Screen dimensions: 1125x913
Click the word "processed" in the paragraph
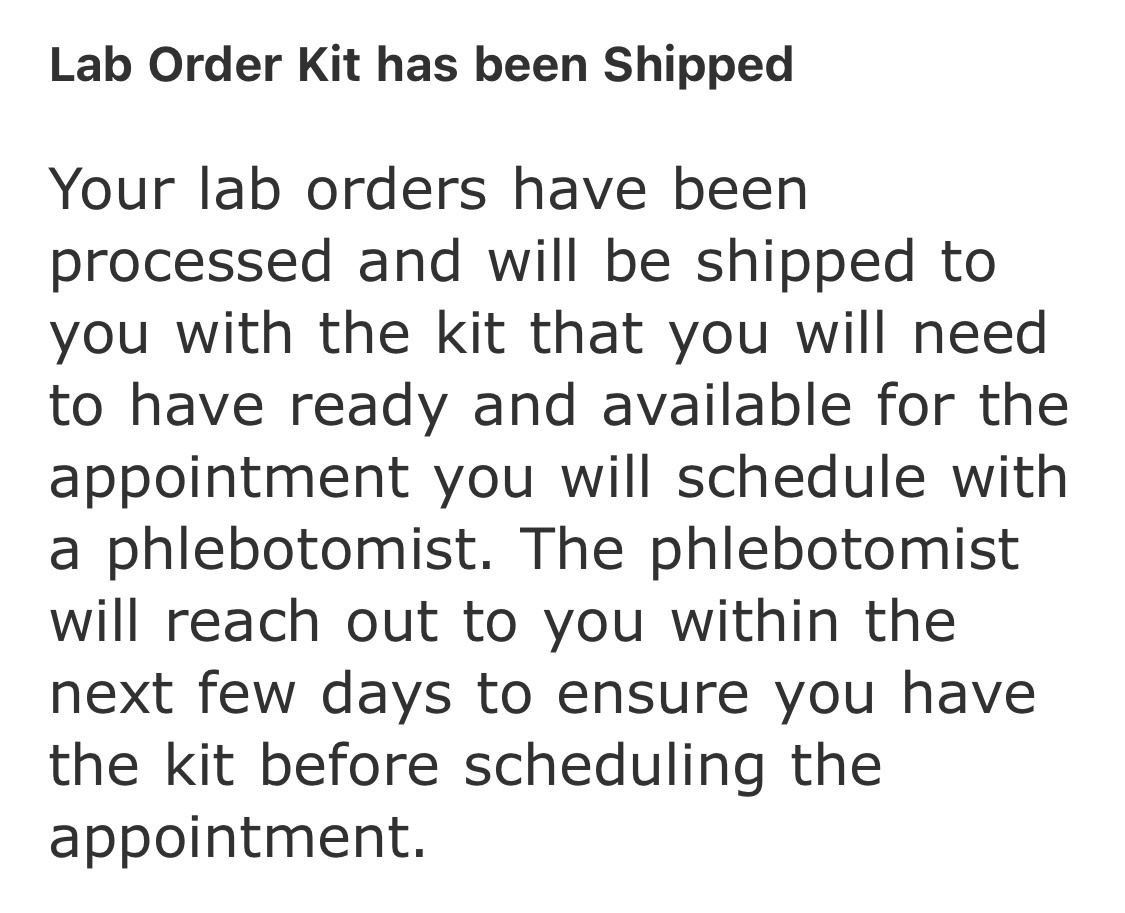pos(190,262)
